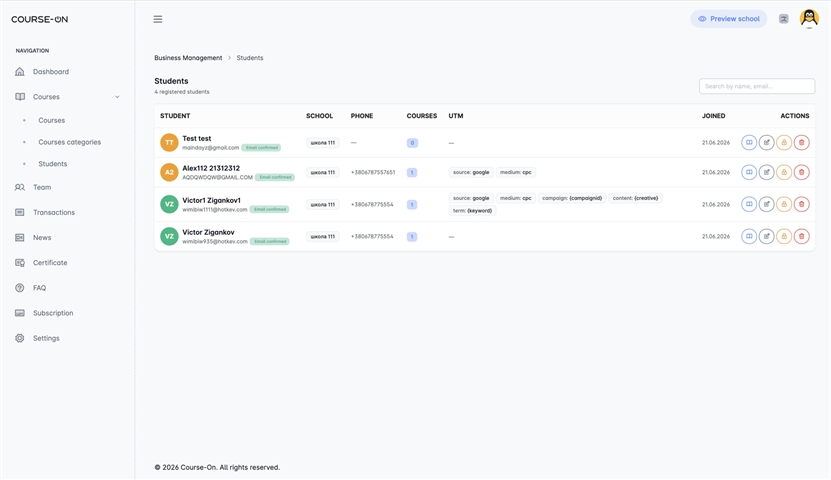
Task: Click the COURSE-ON logo
Action: 40,19
